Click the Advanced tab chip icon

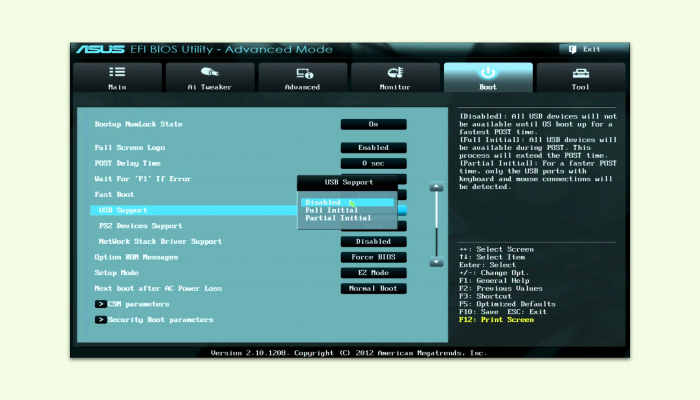click(304, 73)
